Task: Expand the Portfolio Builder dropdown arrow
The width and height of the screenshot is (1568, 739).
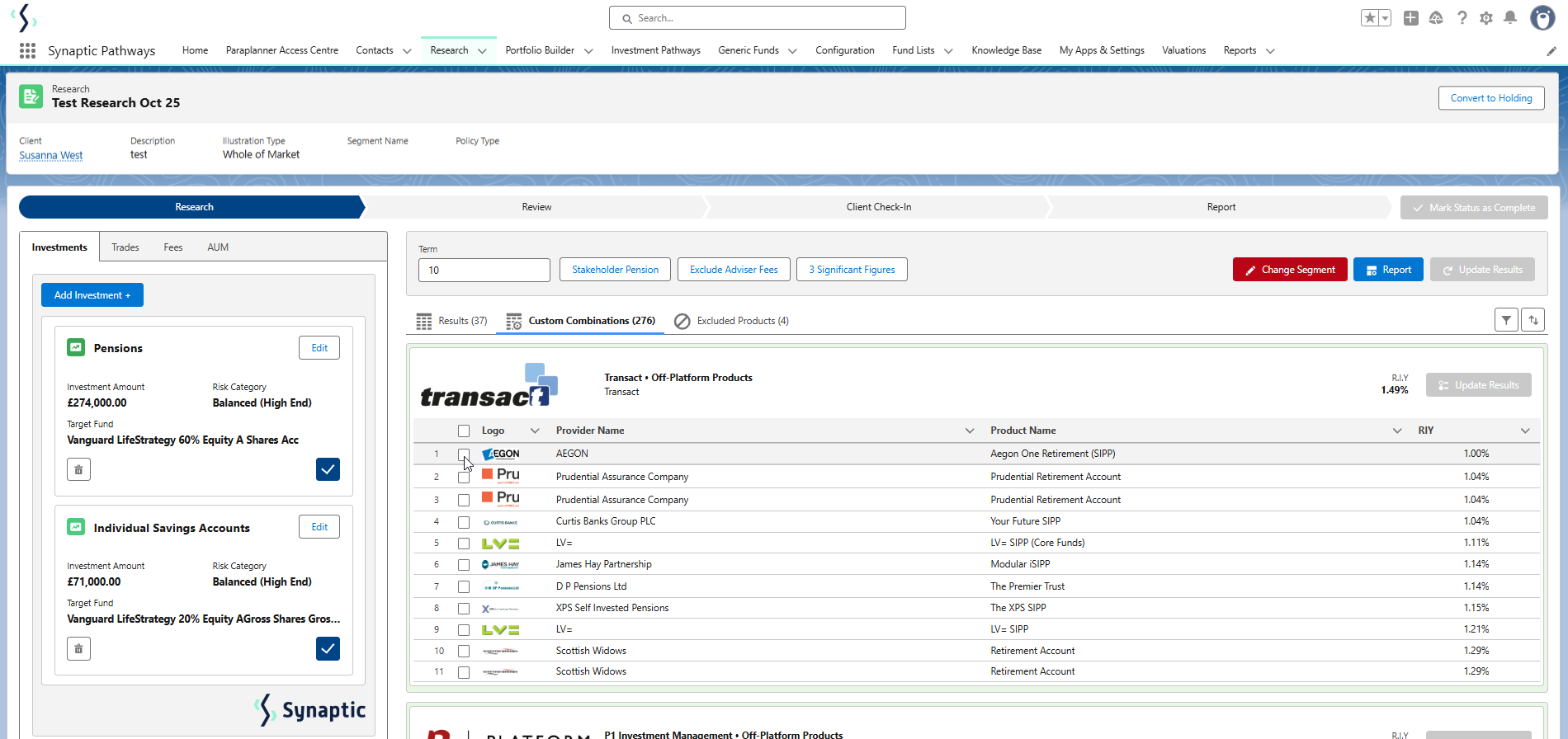Action: coord(588,51)
